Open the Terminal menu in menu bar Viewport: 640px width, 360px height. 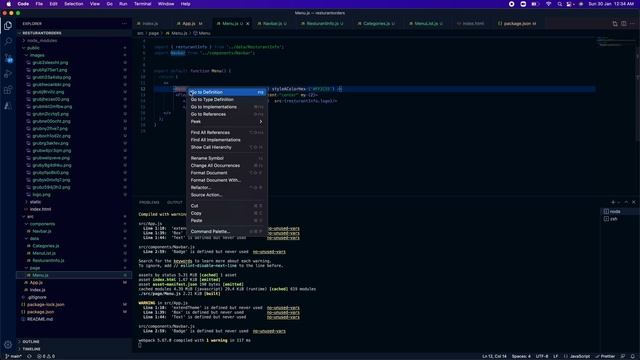click(x=142, y=4)
